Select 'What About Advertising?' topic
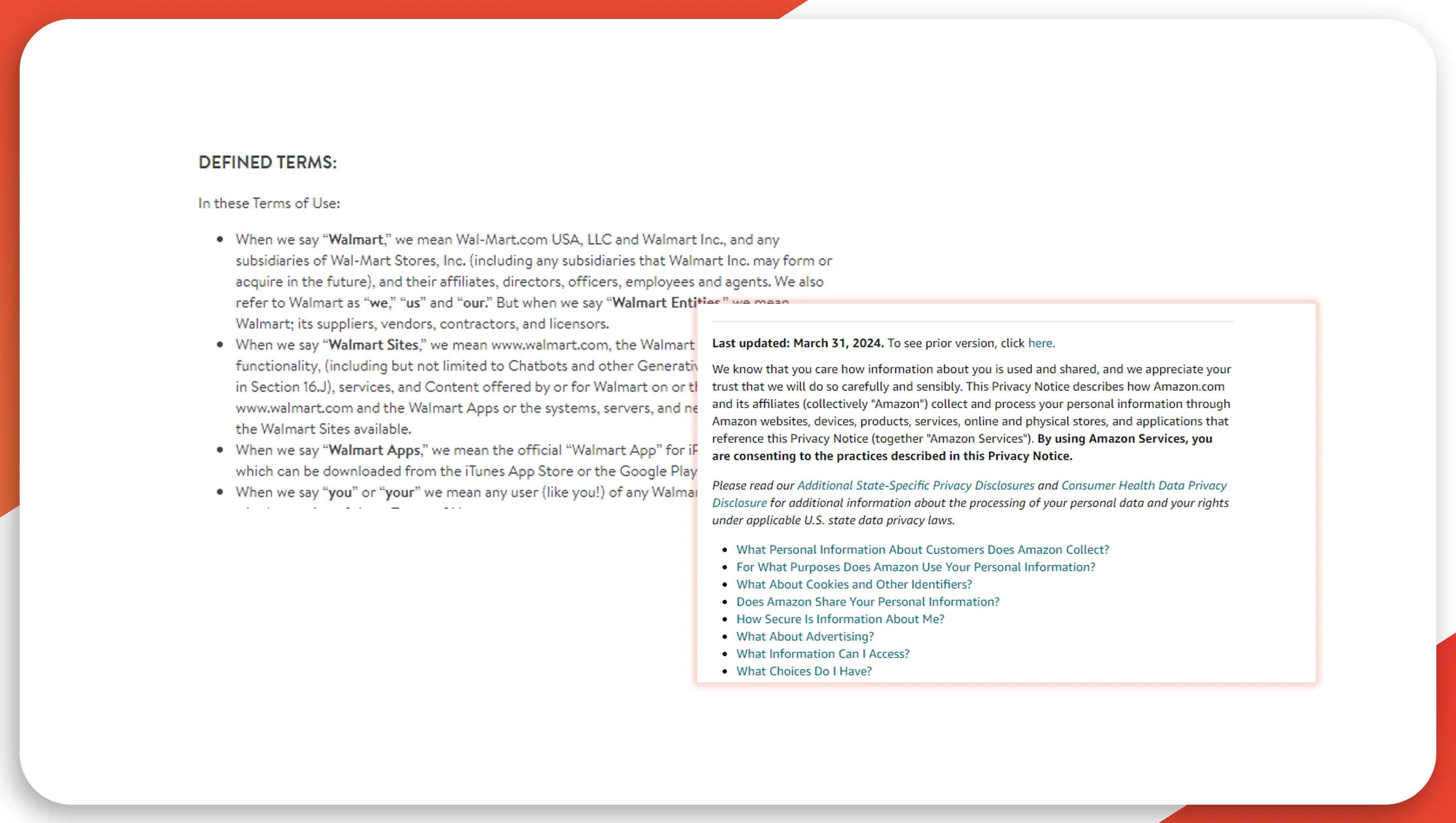This screenshot has height=823, width=1456. [805, 636]
